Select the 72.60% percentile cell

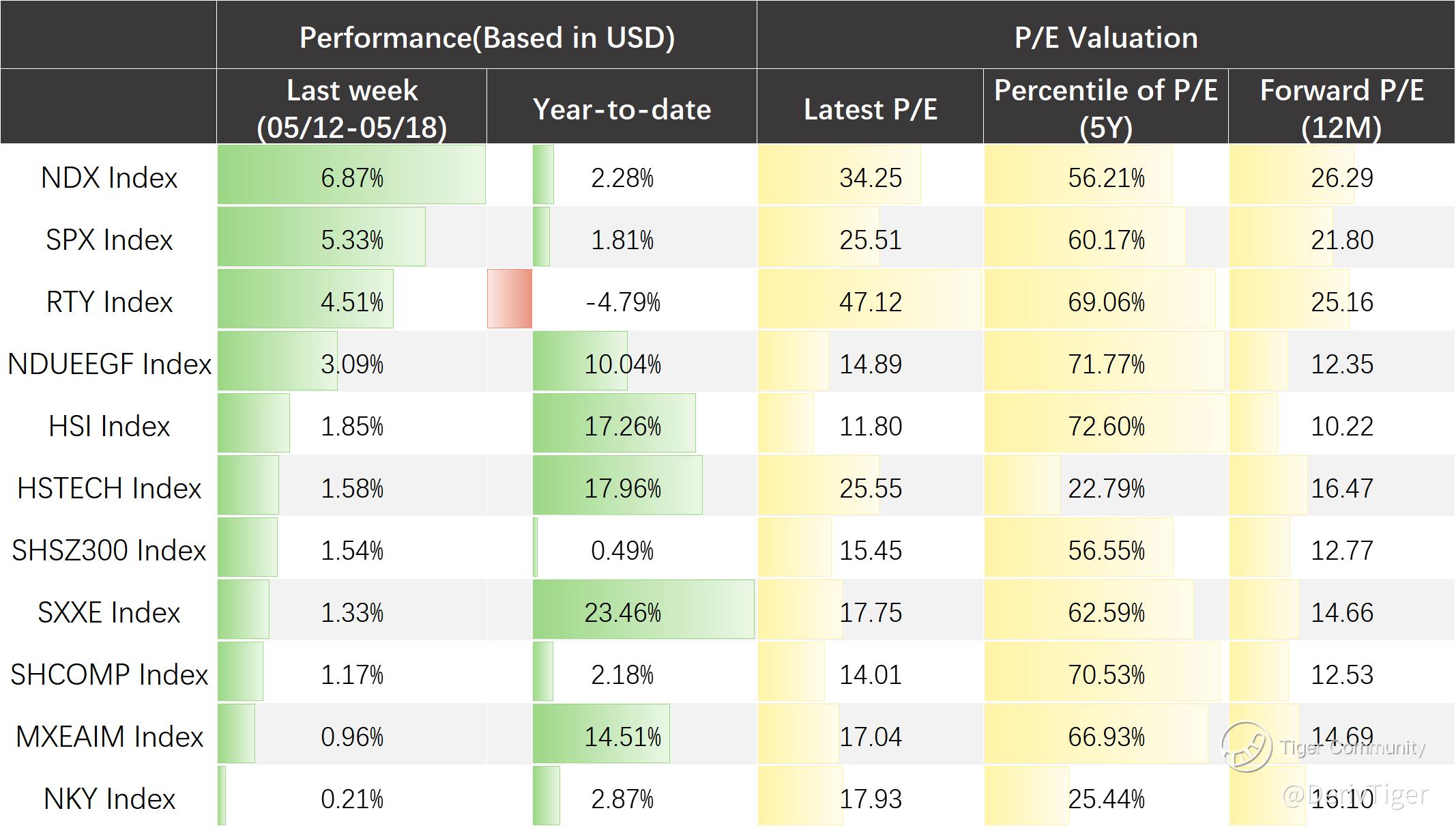1105,426
